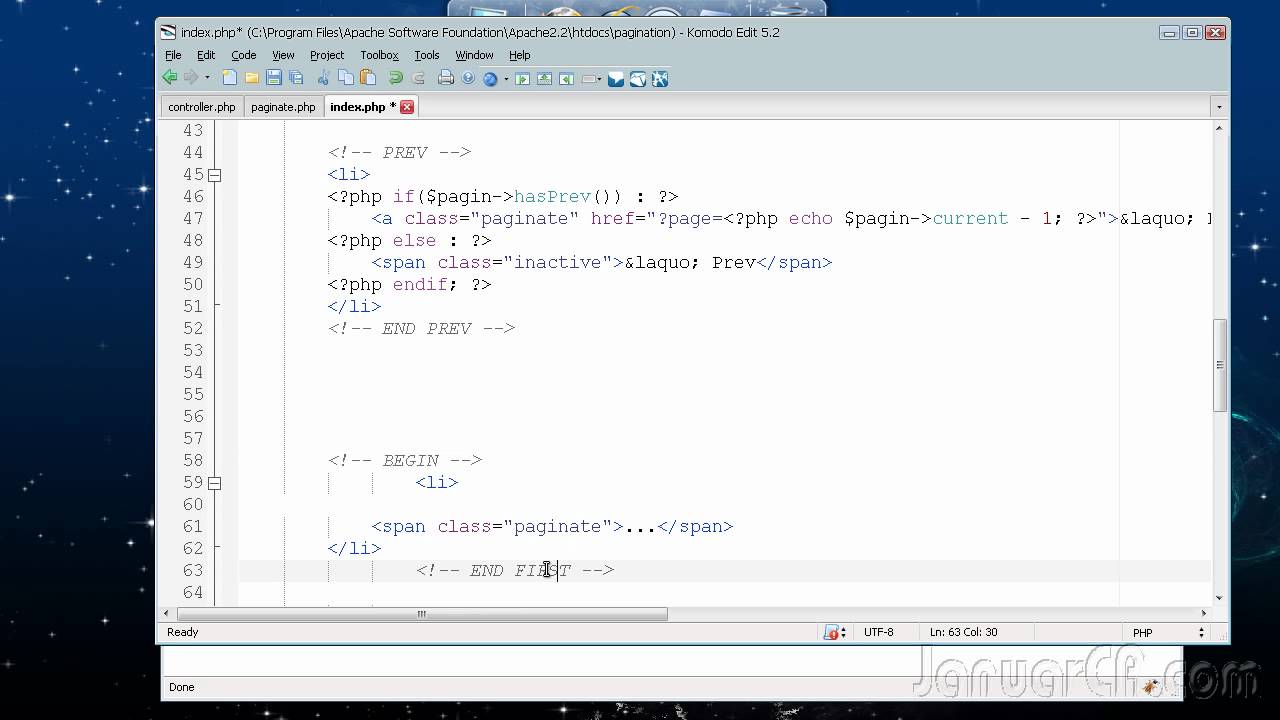Toggle the bottom pane icon
This screenshot has width=1280, height=720.
point(544,79)
